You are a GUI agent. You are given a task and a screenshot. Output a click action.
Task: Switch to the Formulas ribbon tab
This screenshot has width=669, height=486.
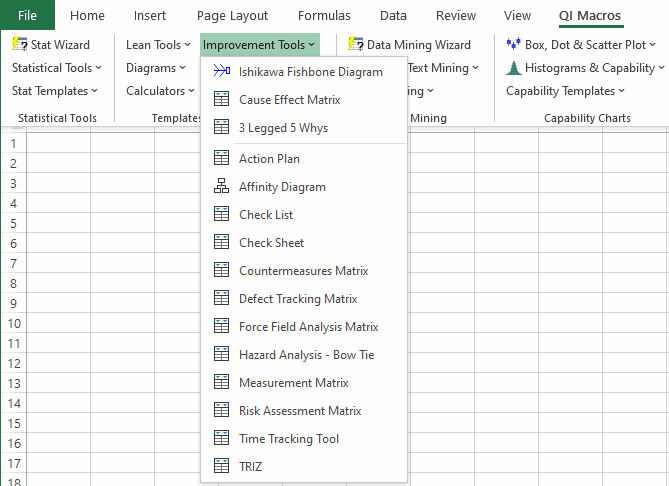pos(324,16)
